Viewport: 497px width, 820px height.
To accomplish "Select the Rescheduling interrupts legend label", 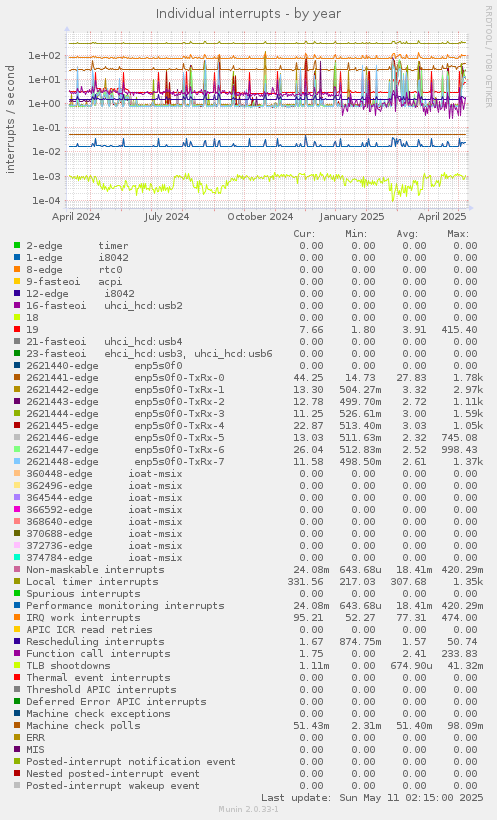I will coord(95,642).
